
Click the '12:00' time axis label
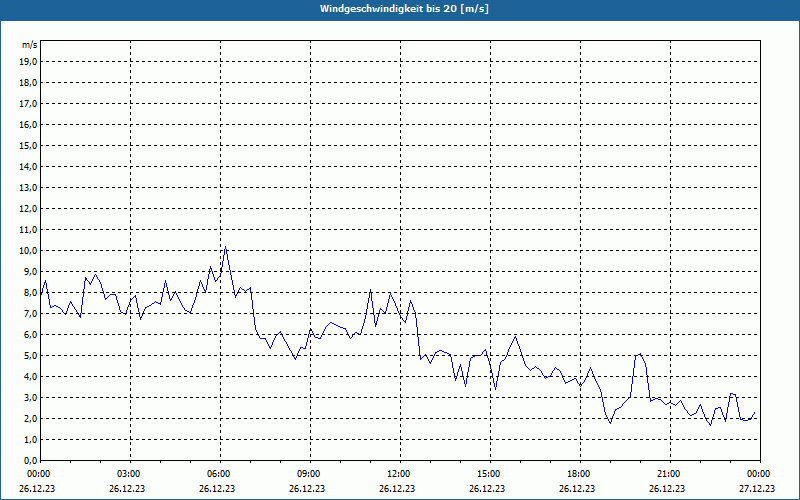click(400, 474)
